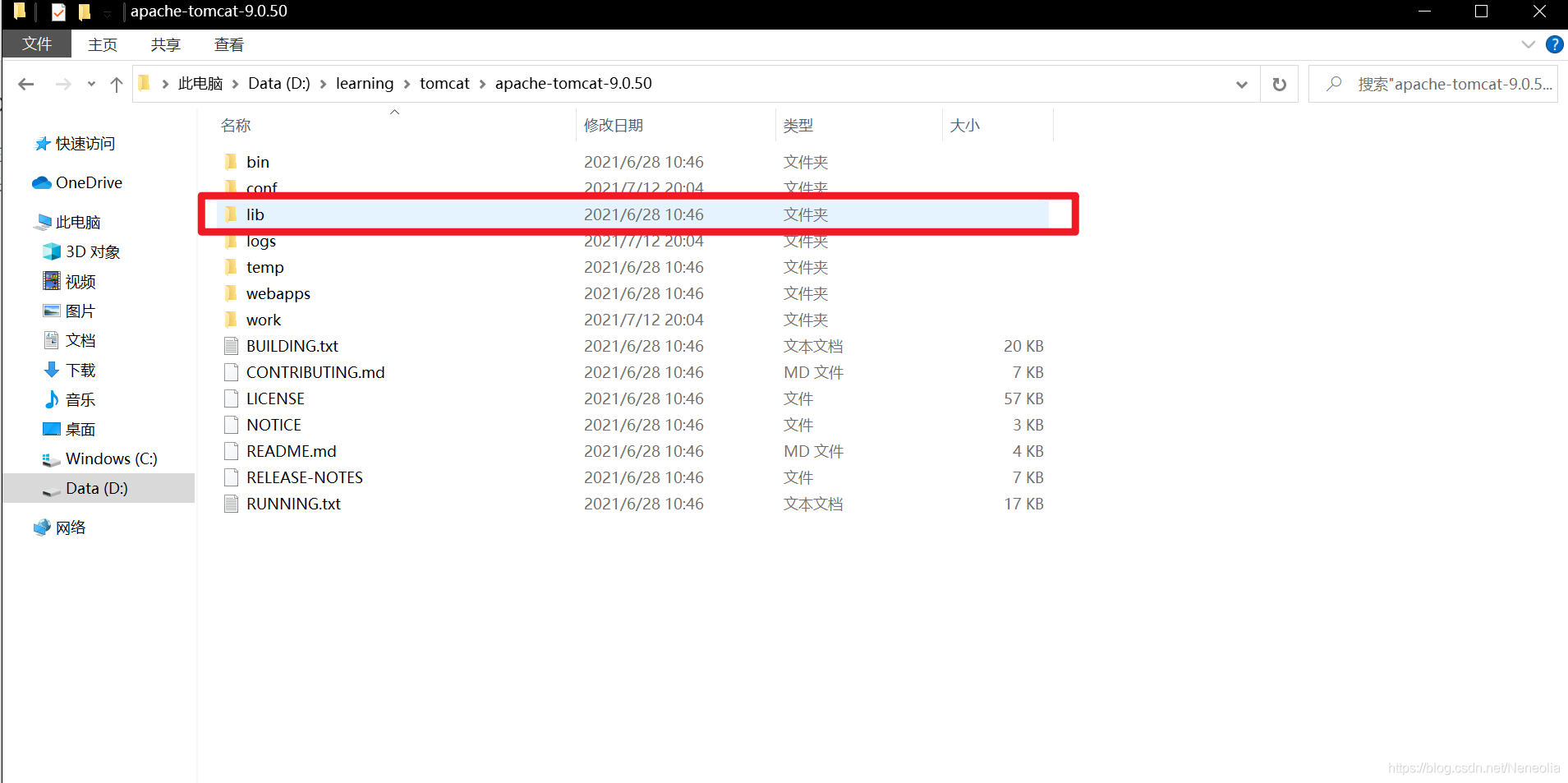The image size is (1568, 783).
Task: Open 音乐 folder in navigation pane
Action: (x=80, y=399)
